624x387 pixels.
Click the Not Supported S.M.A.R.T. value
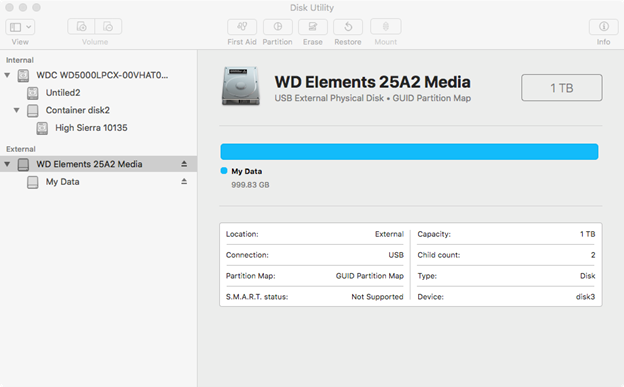(377, 297)
